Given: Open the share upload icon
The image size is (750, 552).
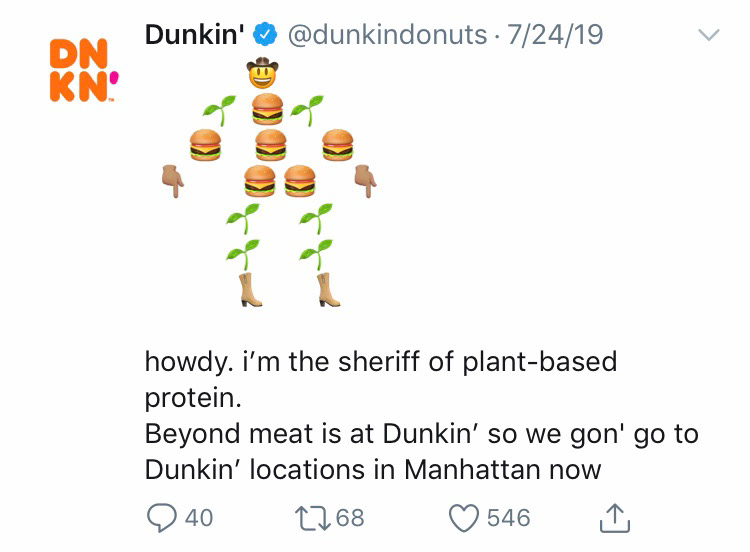Looking at the screenshot, I should tap(615, 518).
